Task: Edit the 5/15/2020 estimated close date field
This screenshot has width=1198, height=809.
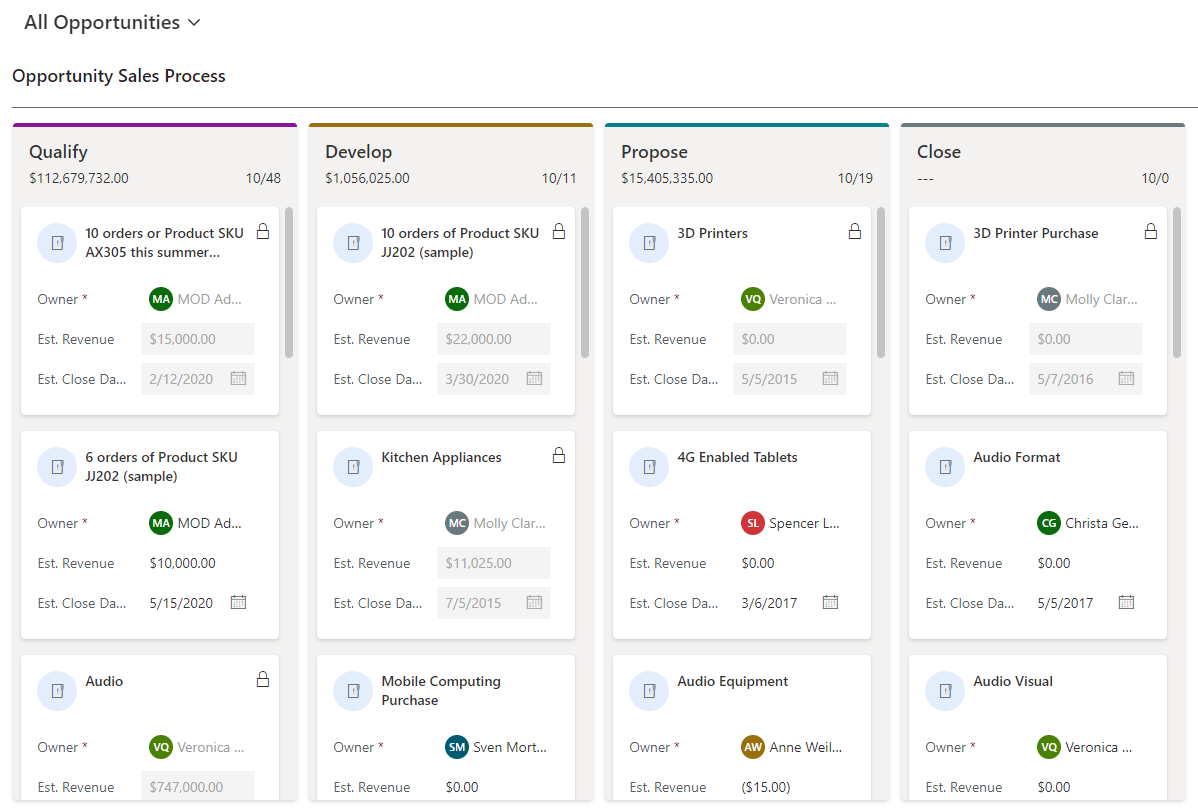Action: (x=198, y=603)
